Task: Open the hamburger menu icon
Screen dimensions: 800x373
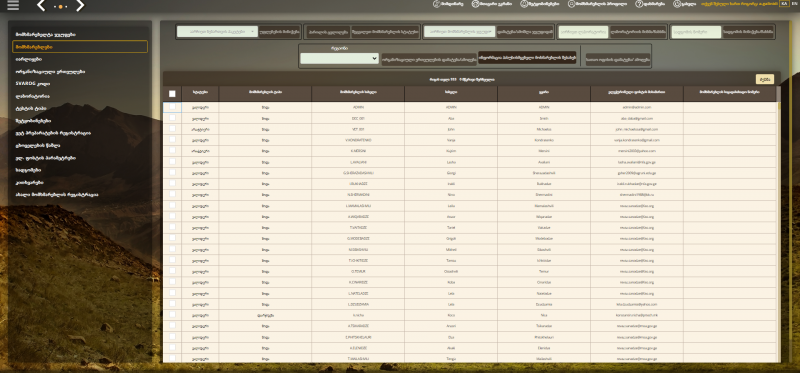Action: 13,5
